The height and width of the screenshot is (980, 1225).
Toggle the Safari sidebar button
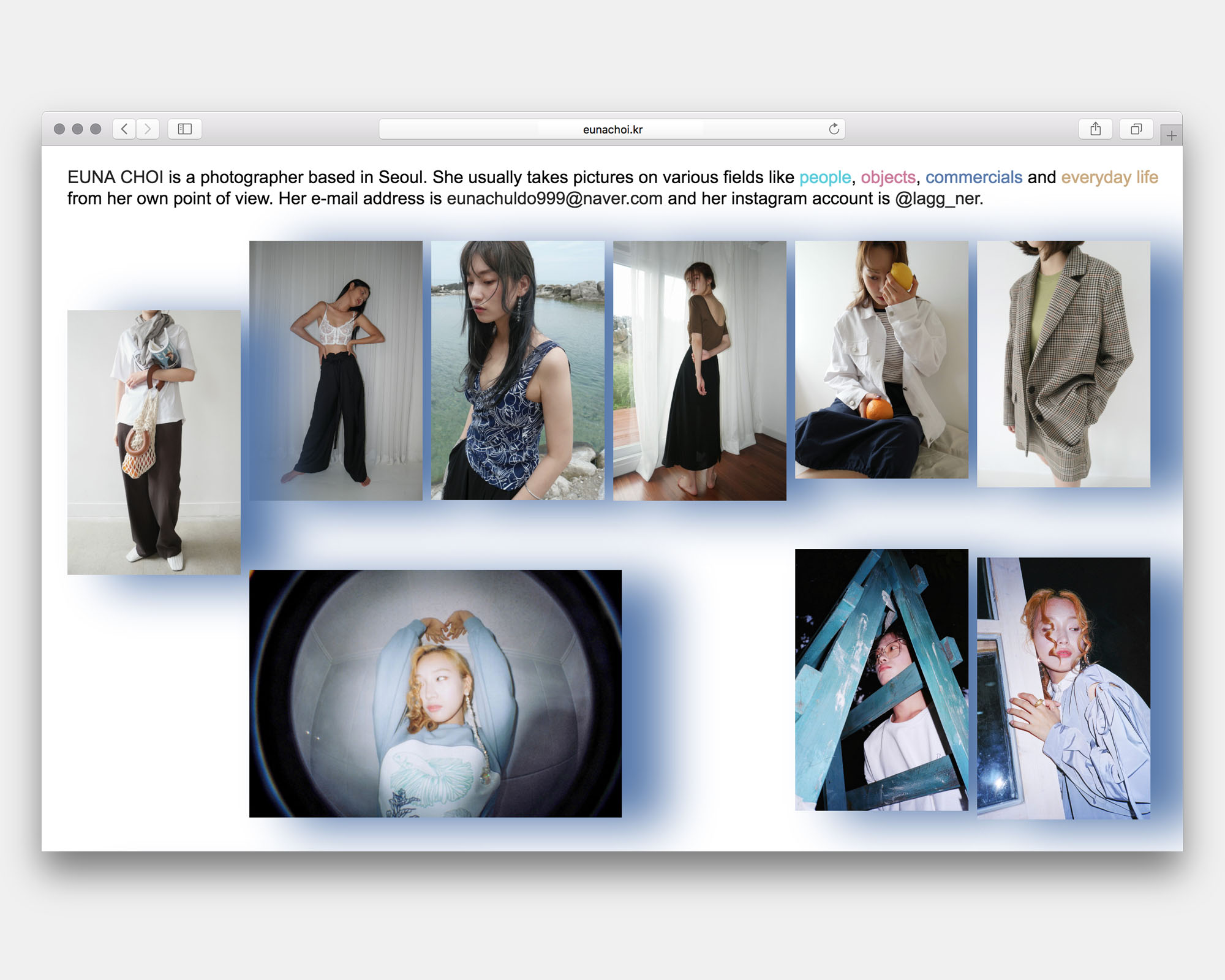[185, 129]
